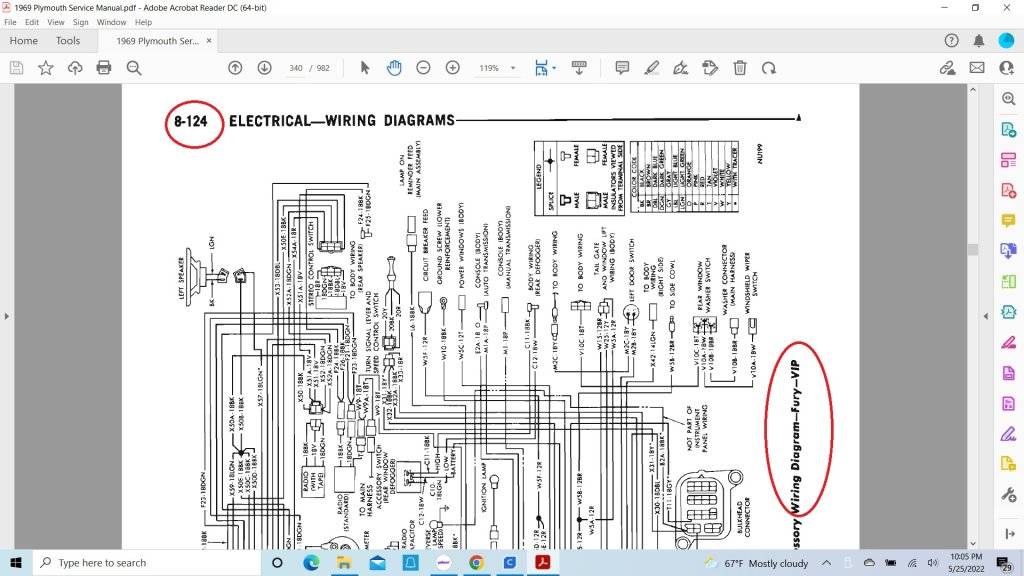The width and height of the screenshot is (1024, 576).
Task: Expand the left navigation pane arrow
Action: (x=7, y=316)
